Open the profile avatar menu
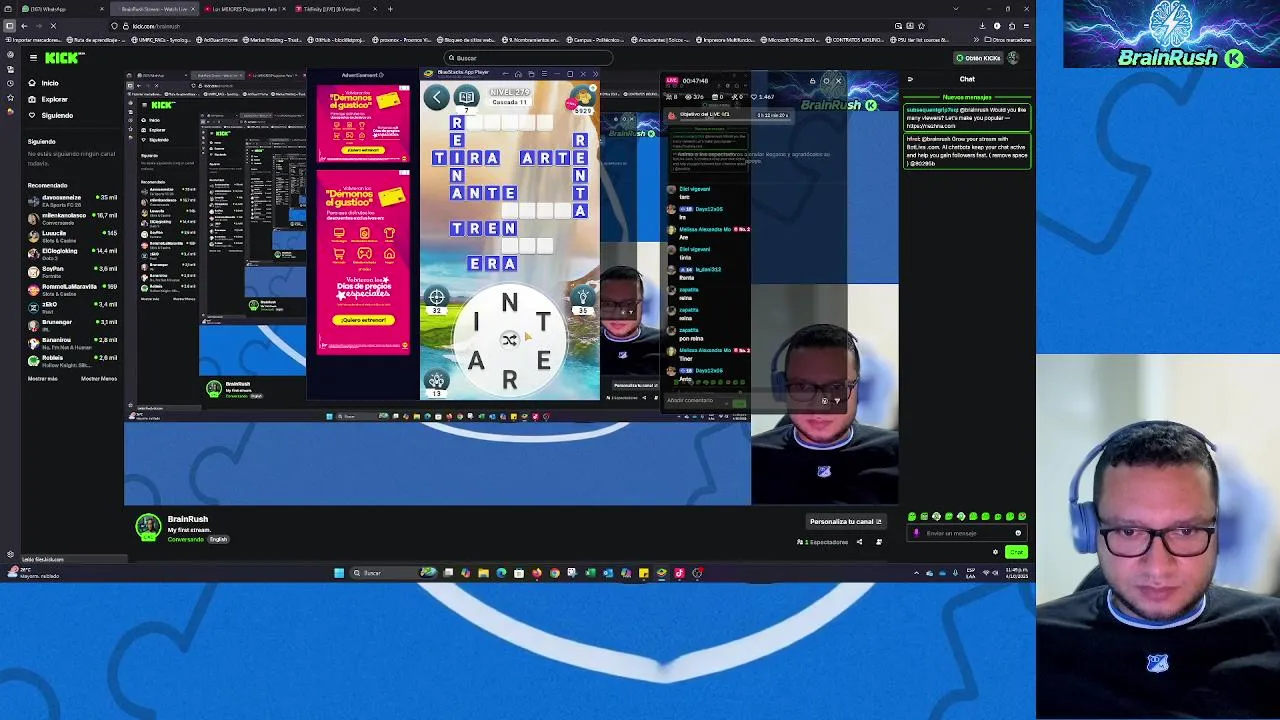Screen dimensions: 1280x720 pyautogui.click(x=1013, y=58)
